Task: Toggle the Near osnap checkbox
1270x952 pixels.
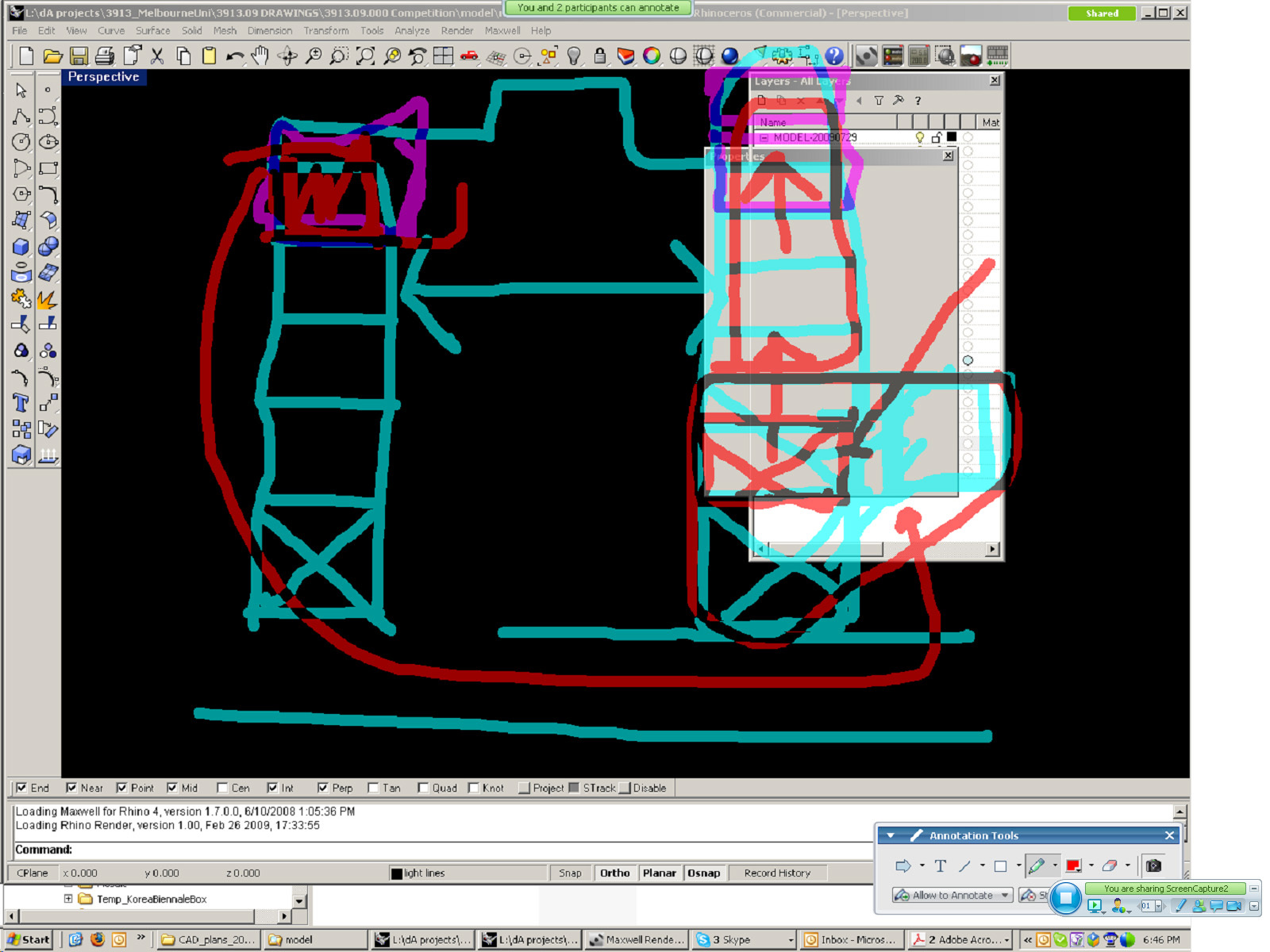Action: pyautogui.click(x=71, y=788)
